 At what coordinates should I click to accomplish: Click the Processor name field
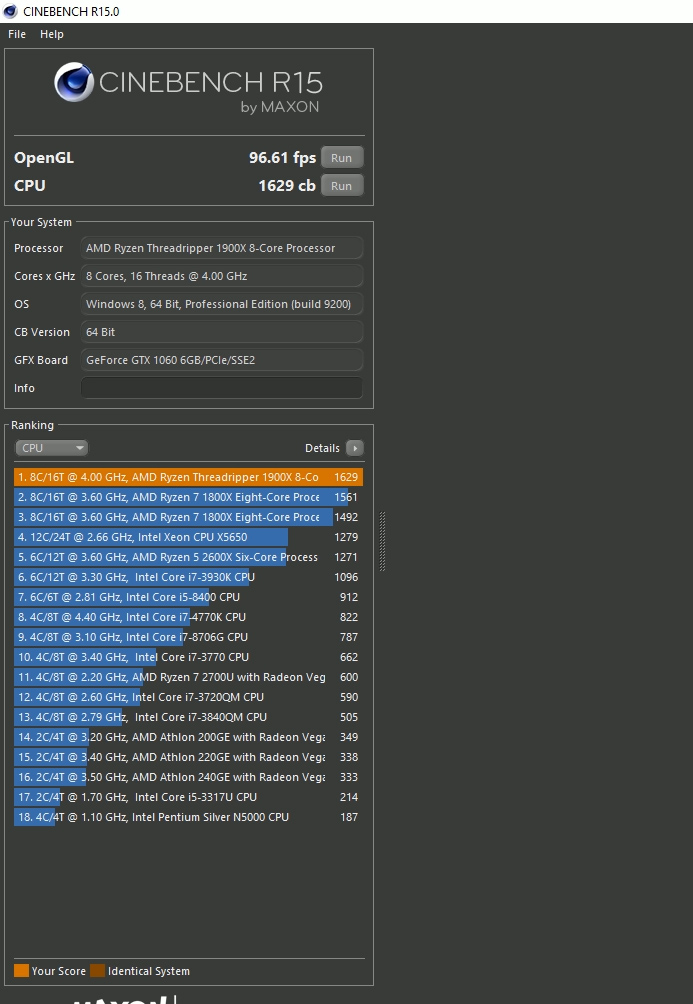point(222,248)
